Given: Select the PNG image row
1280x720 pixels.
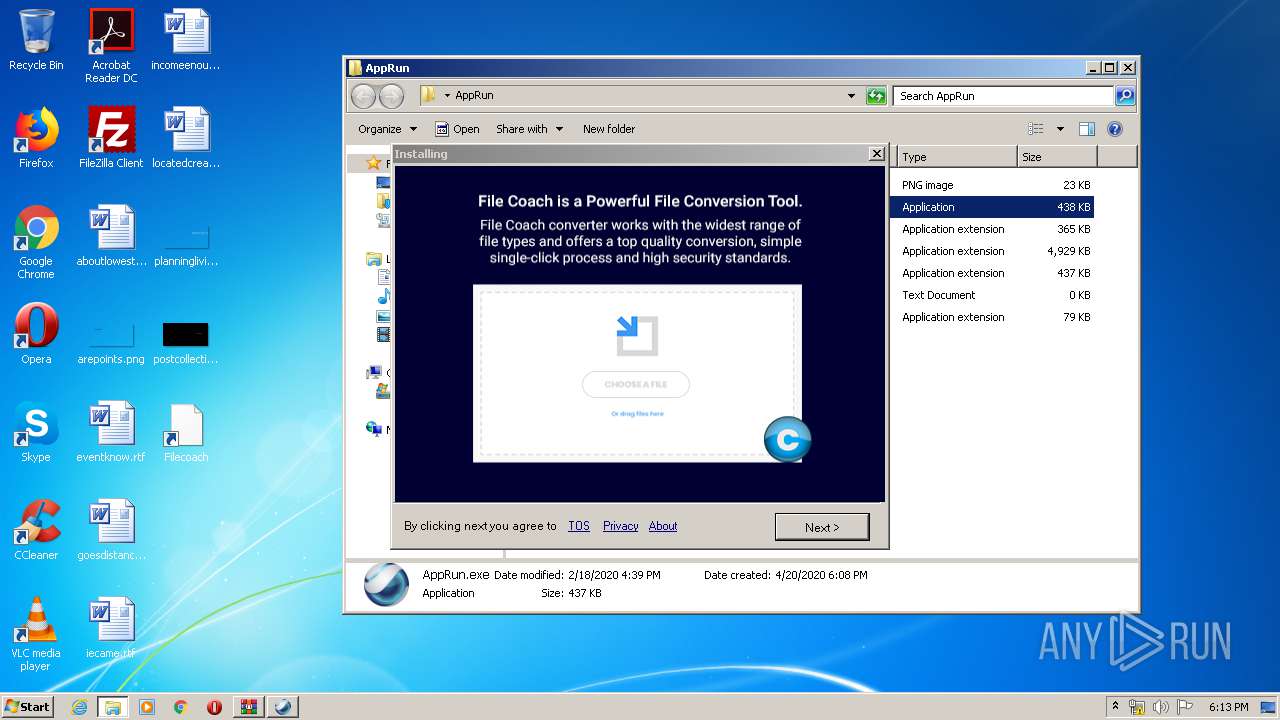Looking at the screenshot, I should pyautogui.click(x=992, y=185).
